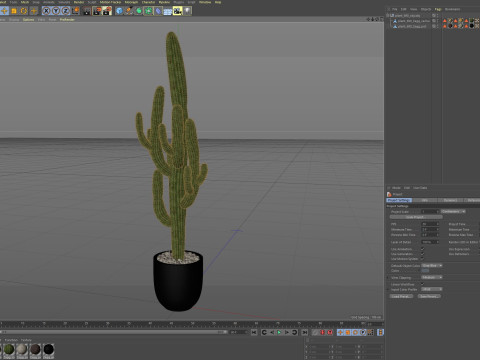Switch to the Dynamics tab in Attributes
The image size is (480, 360).
coord(450,200)
